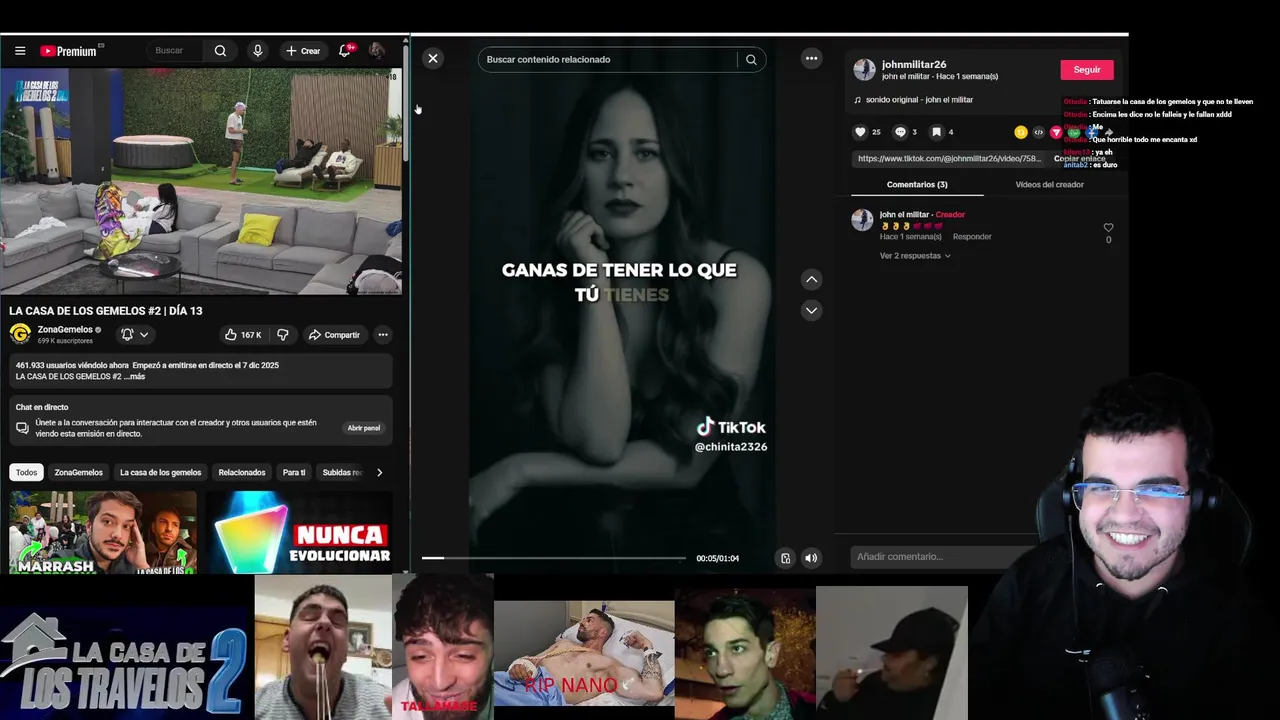This screenshot has width=1280, height=720.
Task: Like the TikTok video heart
Action: pos(860,132)
